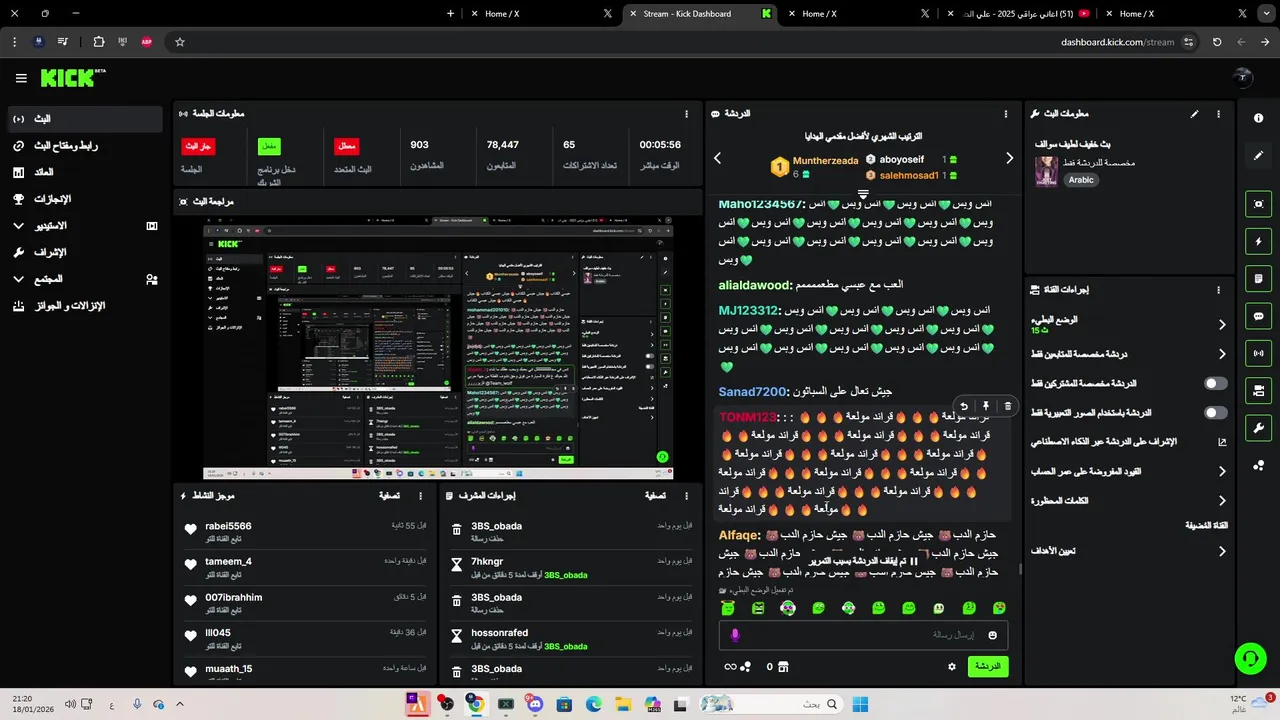This screenshot has height=720, width=1280.
Task: Click the chat message input field
Action: (863, 635)
